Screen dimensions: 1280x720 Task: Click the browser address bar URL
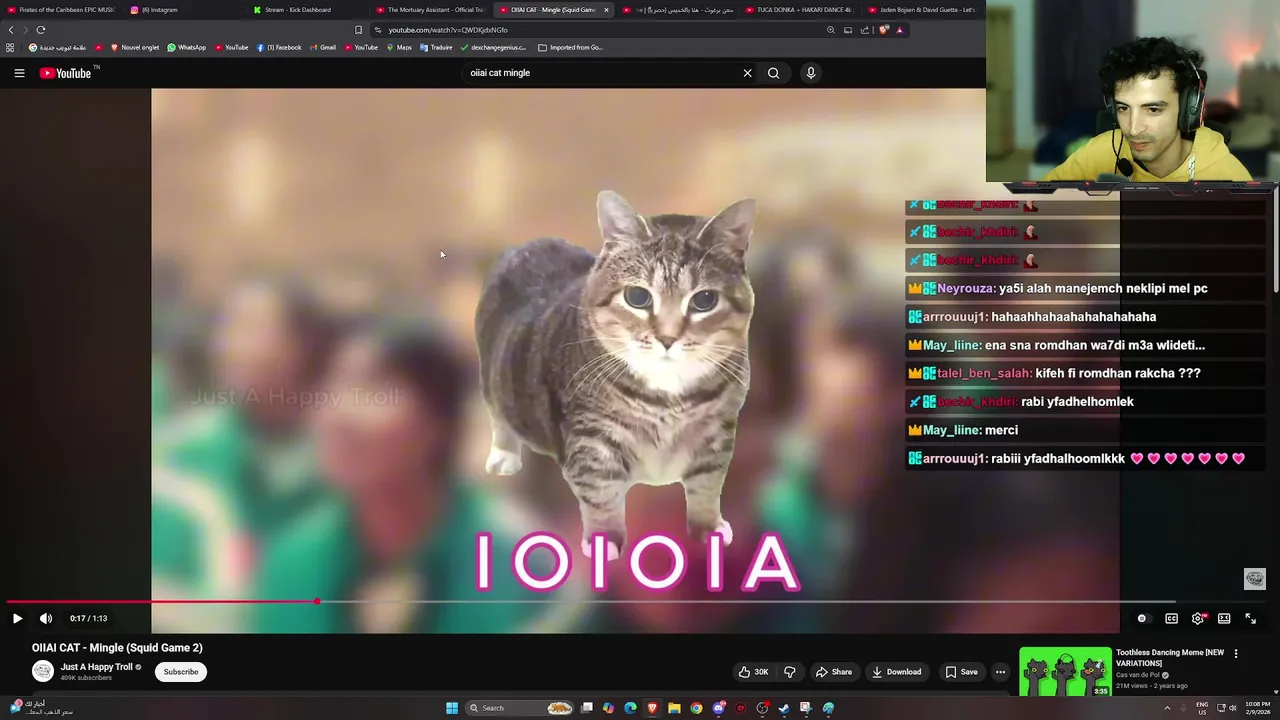[x=448, y=30]
